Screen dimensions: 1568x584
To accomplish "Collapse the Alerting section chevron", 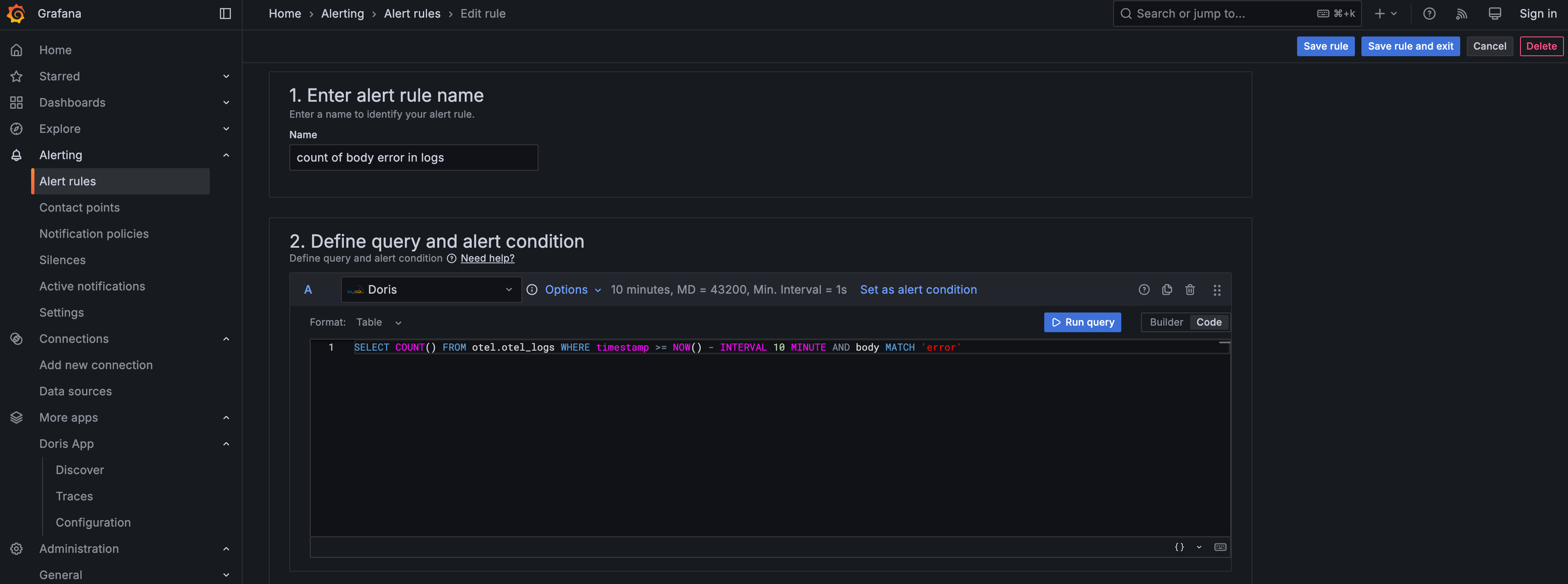I will tap(227, 155).
